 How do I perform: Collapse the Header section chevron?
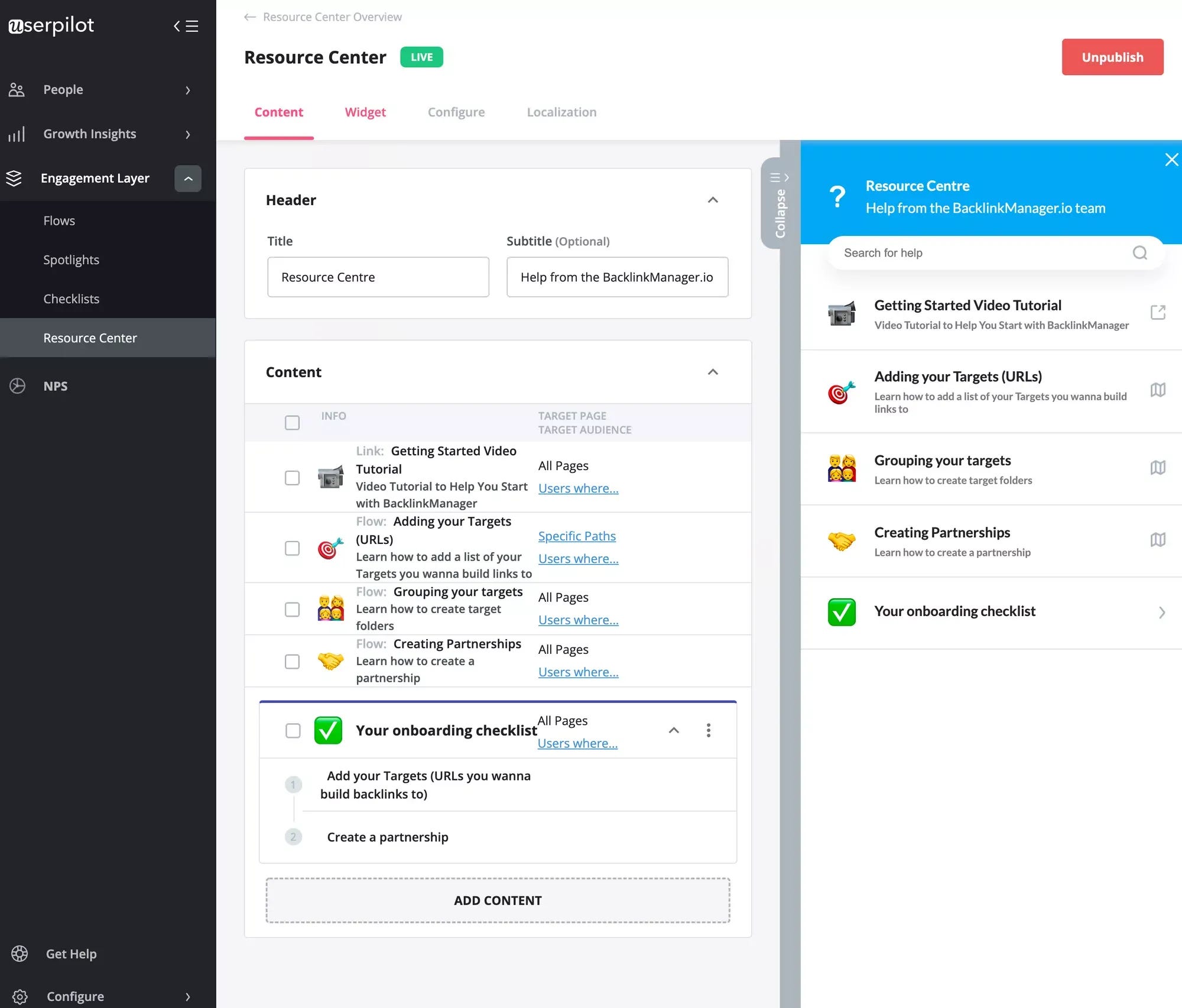713,200
